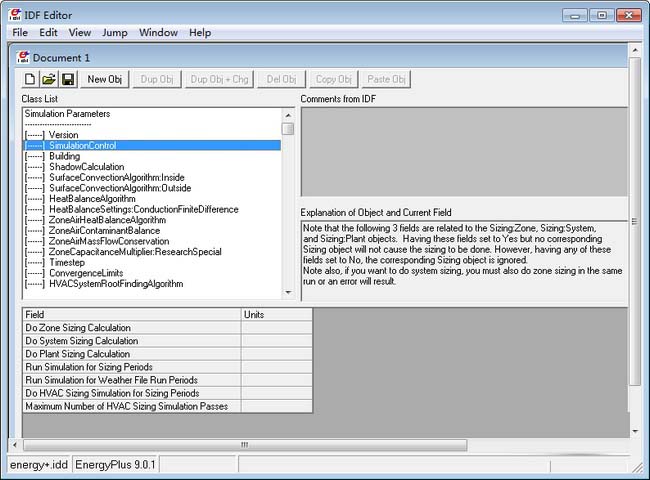
Task: Select Building in the class list
Action: pos(64,156)
